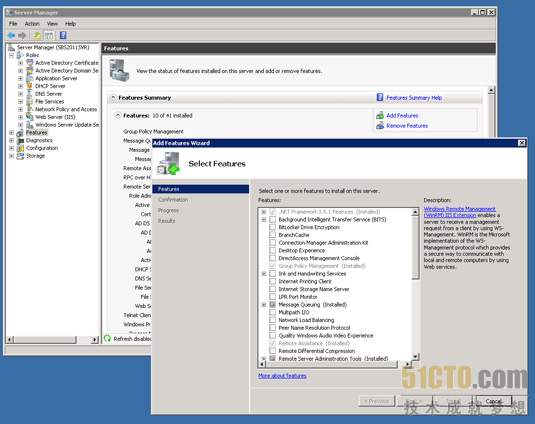Click the Remove Features link
The height and width of the screenshot is (424, 535).
[x=407, y=126]
